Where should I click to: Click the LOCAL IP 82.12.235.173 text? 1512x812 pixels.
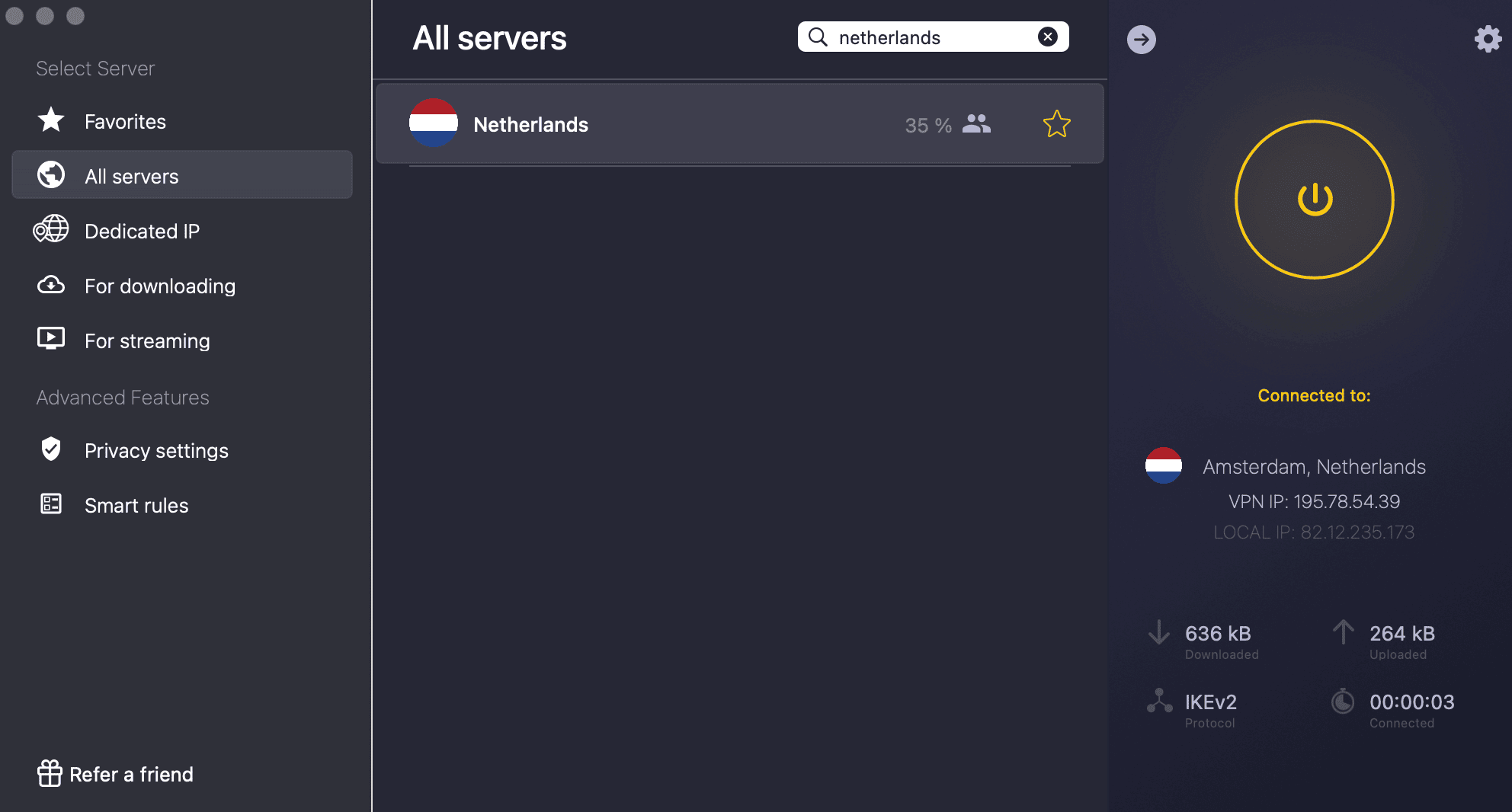click(x=1314, y=532)
